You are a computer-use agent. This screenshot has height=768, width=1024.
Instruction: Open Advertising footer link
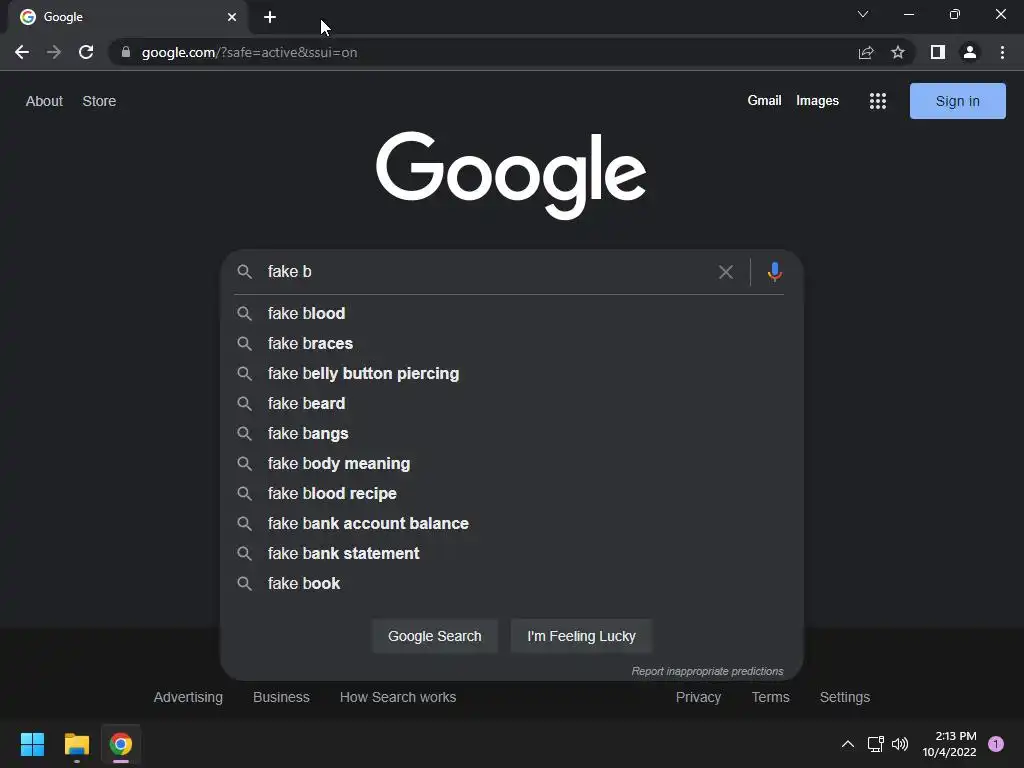click(188, 697)
